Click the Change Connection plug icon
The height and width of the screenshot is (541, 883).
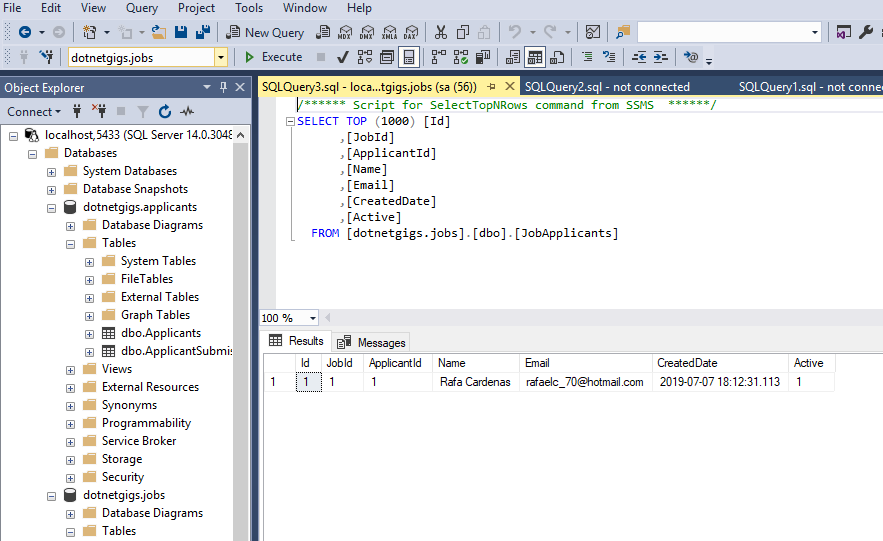(46, 57)
